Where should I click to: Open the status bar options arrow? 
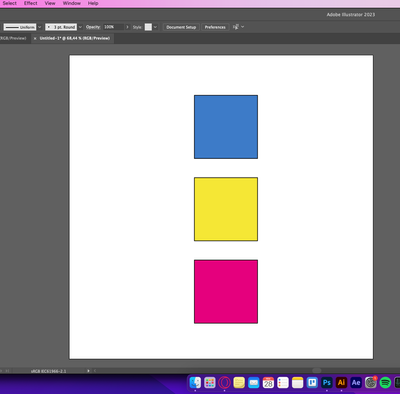88,371
